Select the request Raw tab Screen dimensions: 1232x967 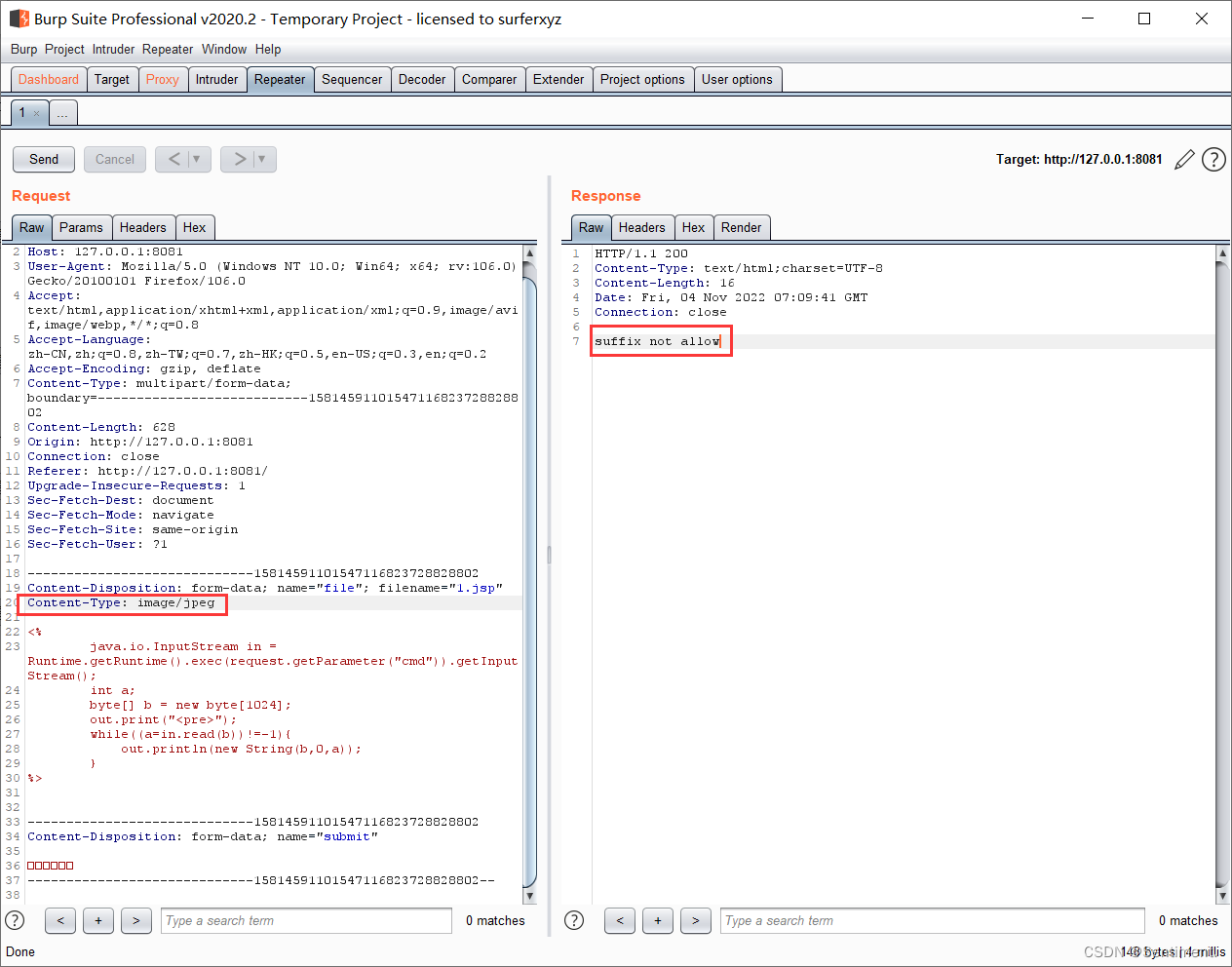pos(32,227)
